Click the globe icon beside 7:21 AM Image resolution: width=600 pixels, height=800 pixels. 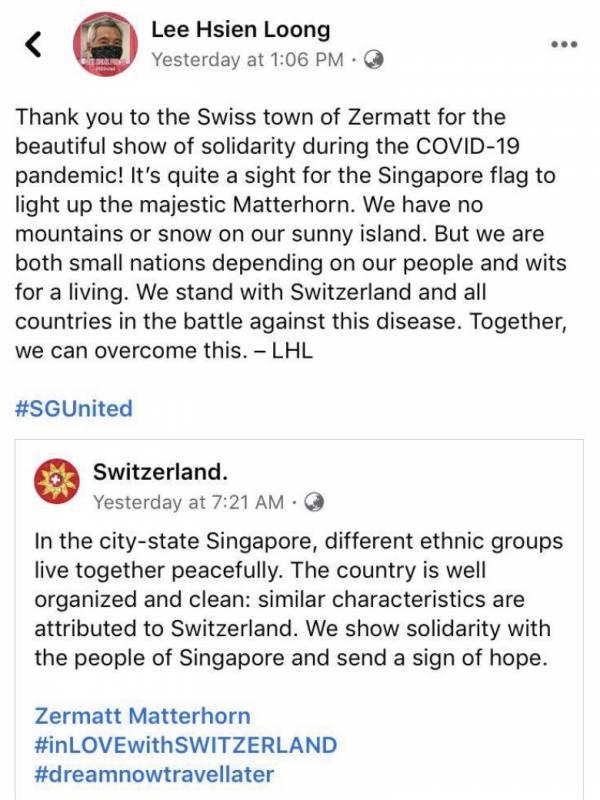(314, 501)
